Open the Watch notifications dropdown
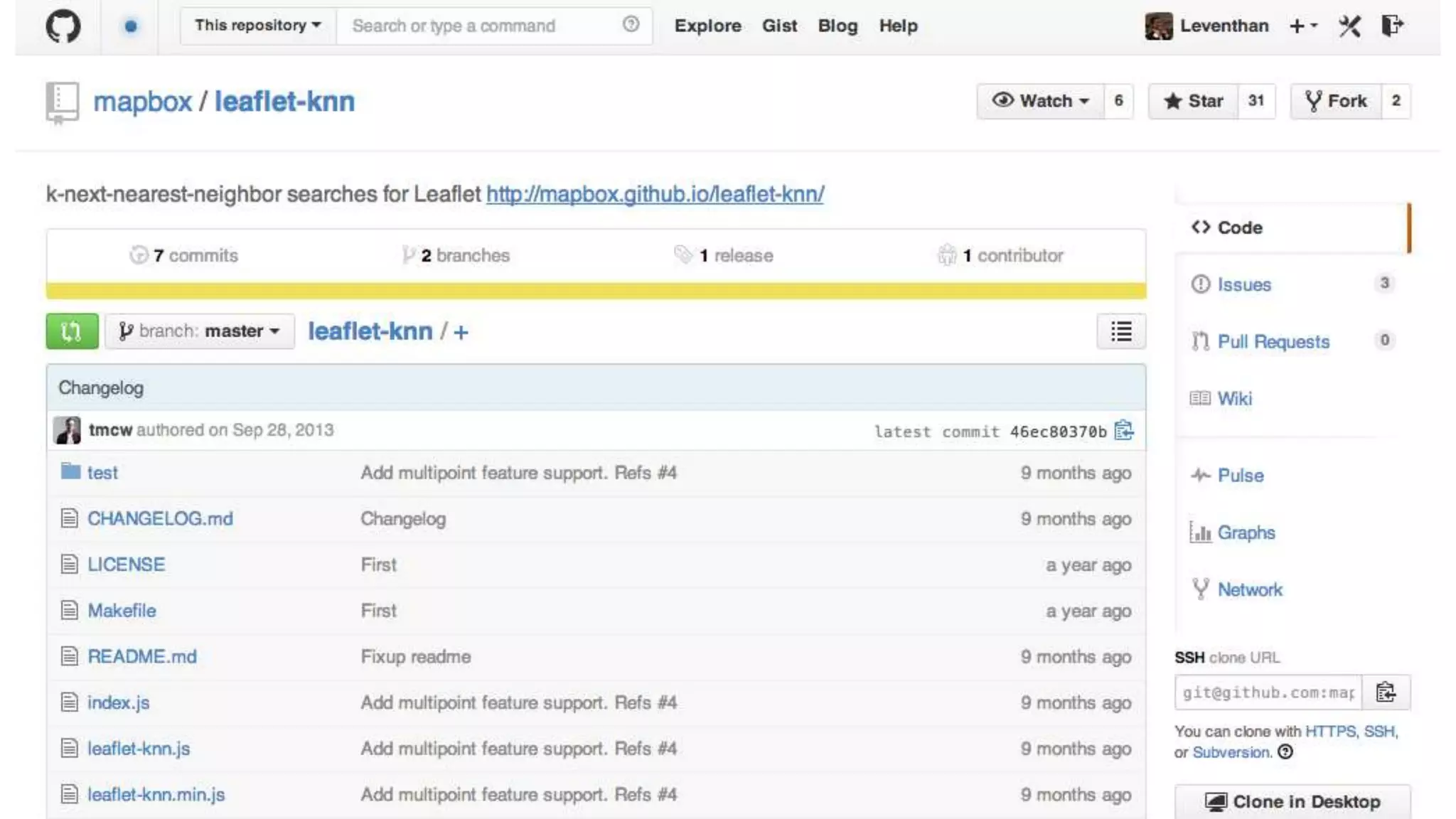This screenshot has width=1456, height=819. click(x=1041, y=101)
